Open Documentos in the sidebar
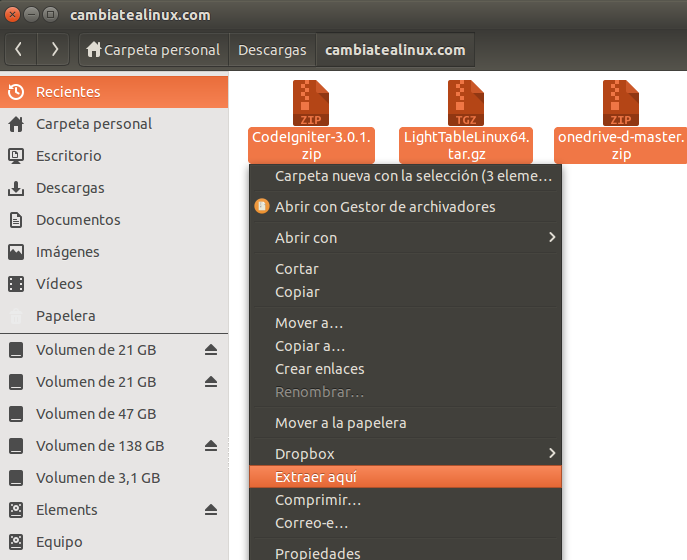The height and width of the screenshot is (560, 687). [114, 220]
